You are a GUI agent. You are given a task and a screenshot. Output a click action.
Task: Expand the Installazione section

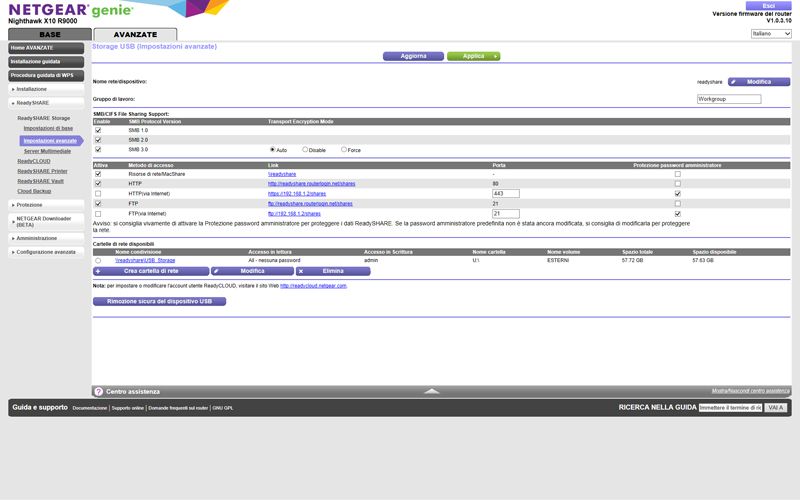(x=46, y=89)
